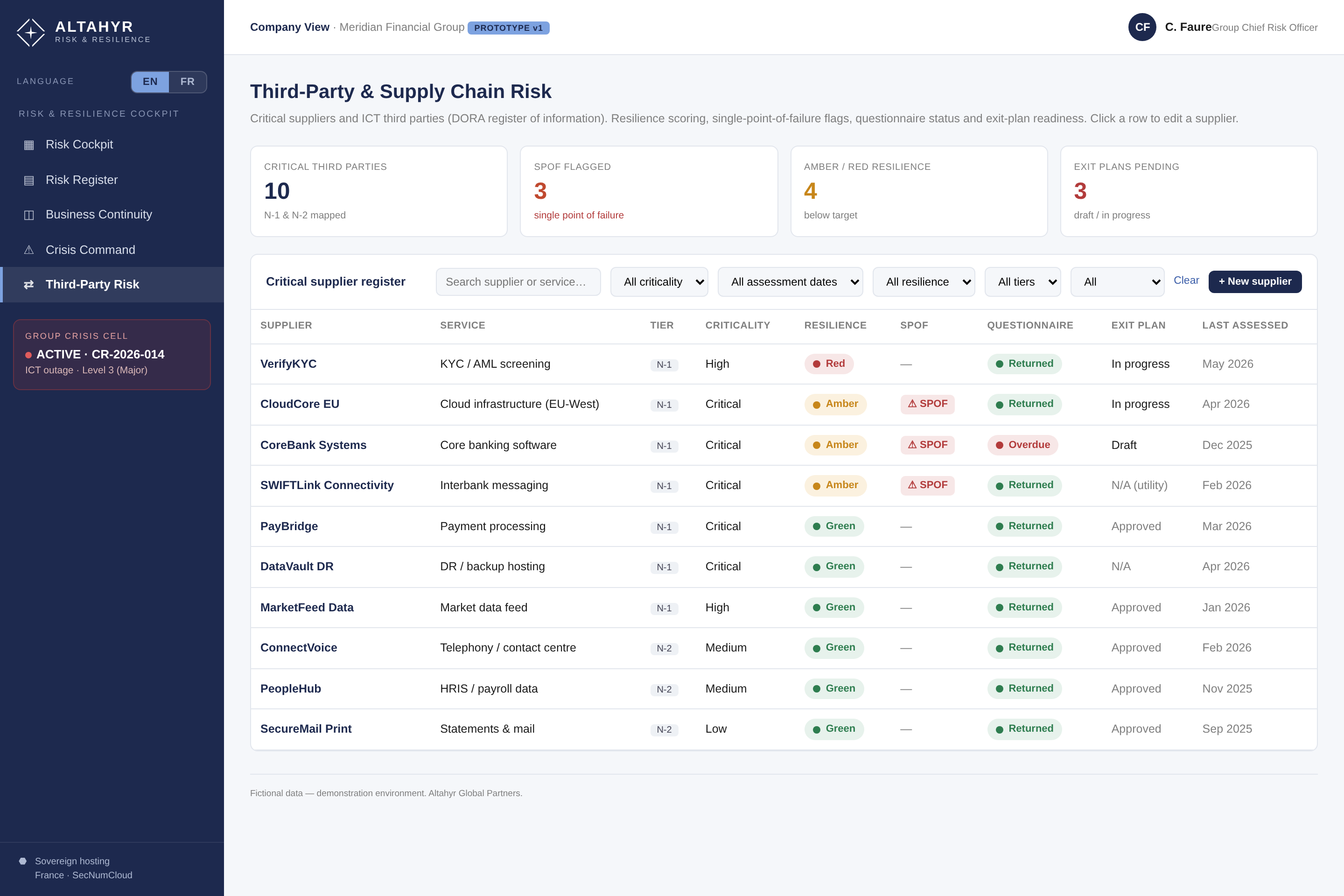Viewport: 1344px width, 896px height.
Task: Click the 'Low' criticality cell for SecureMail Print
Action: [716, 728]
